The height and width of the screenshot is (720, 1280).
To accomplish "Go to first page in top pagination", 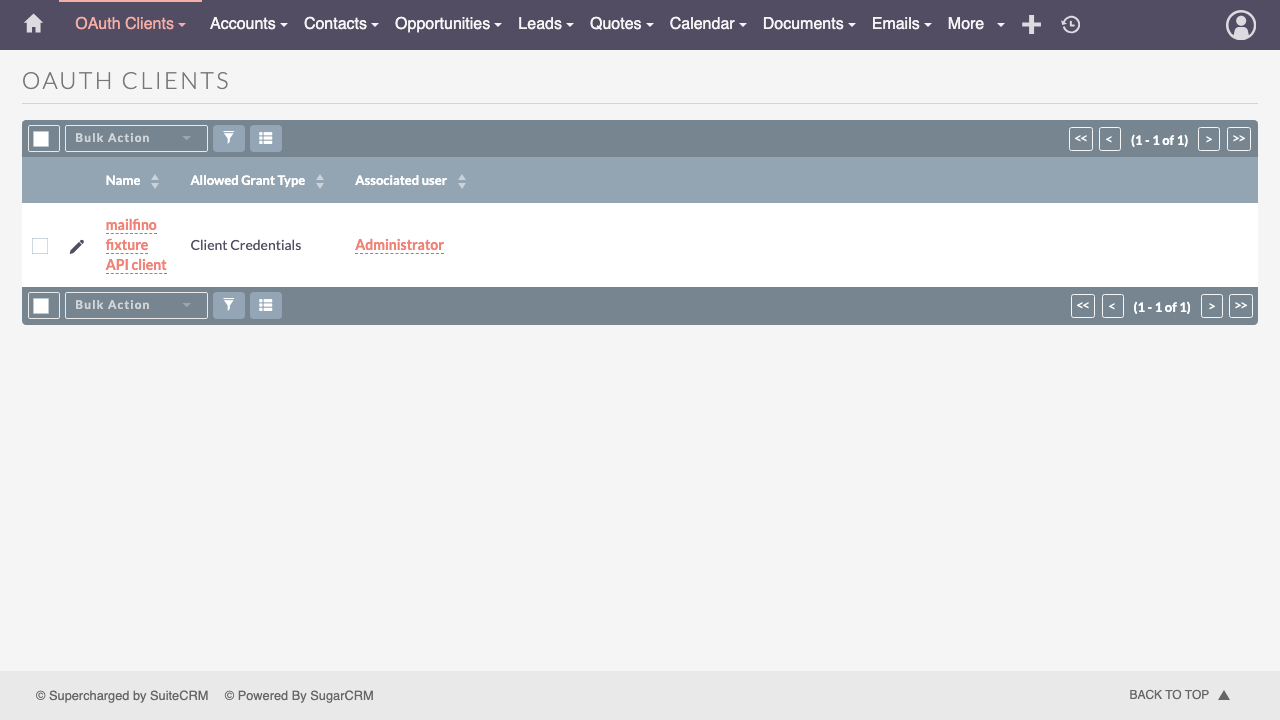I will (x=1081, y=139).
